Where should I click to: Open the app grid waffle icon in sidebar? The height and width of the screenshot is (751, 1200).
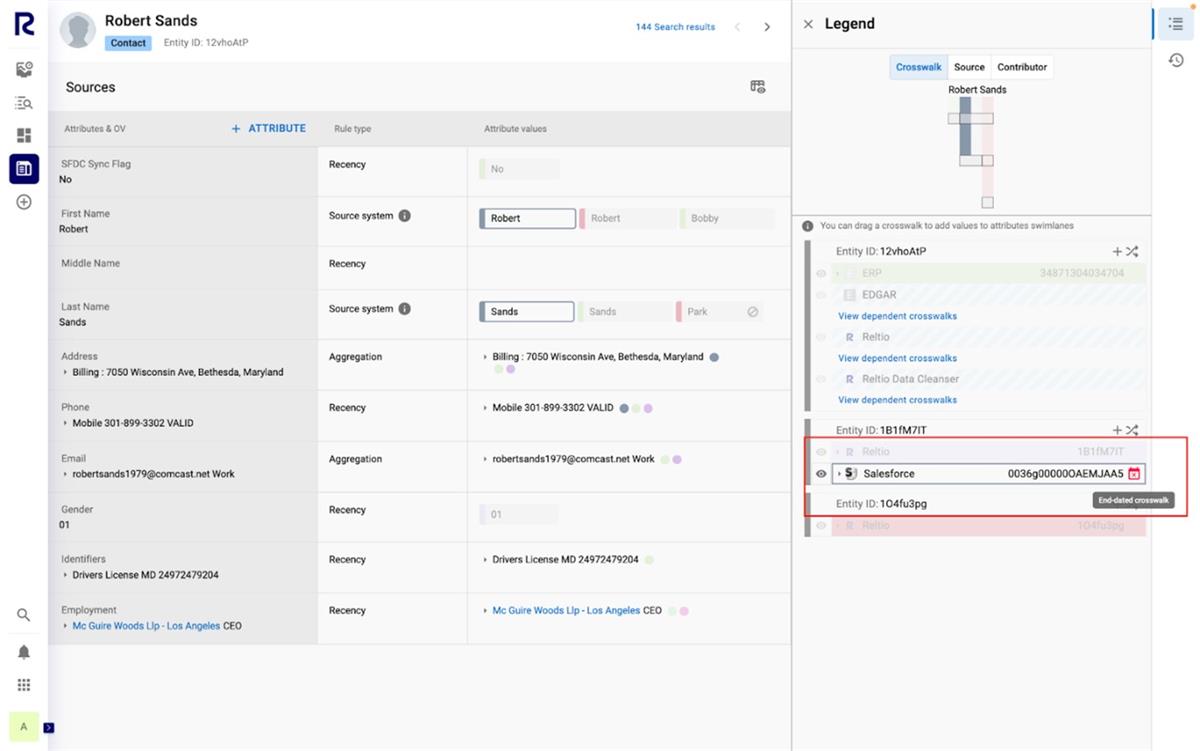click(x=23, y=684)
